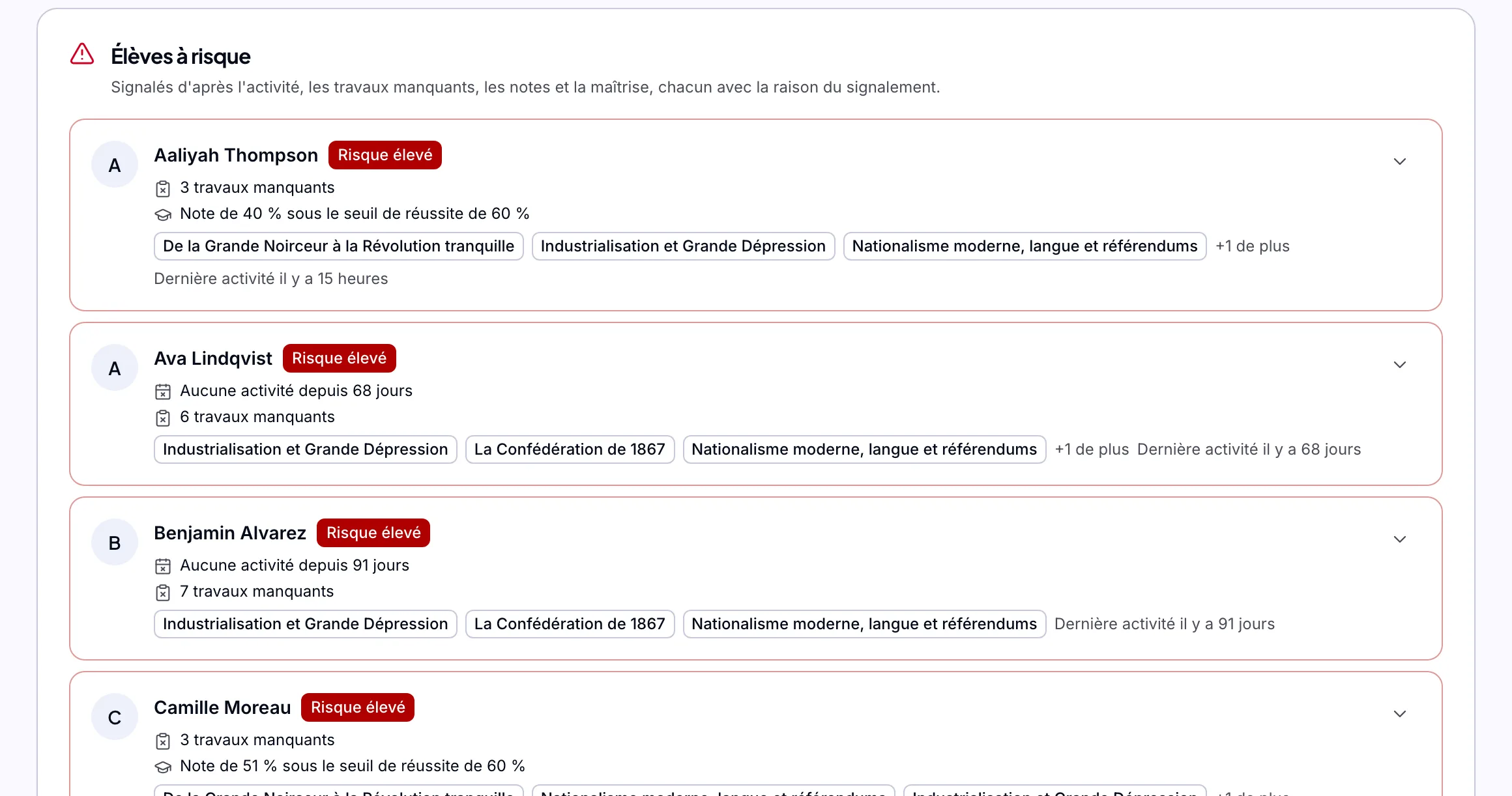Expand Aaliyah Thompson's card with the chevron

click(1399, 162)
